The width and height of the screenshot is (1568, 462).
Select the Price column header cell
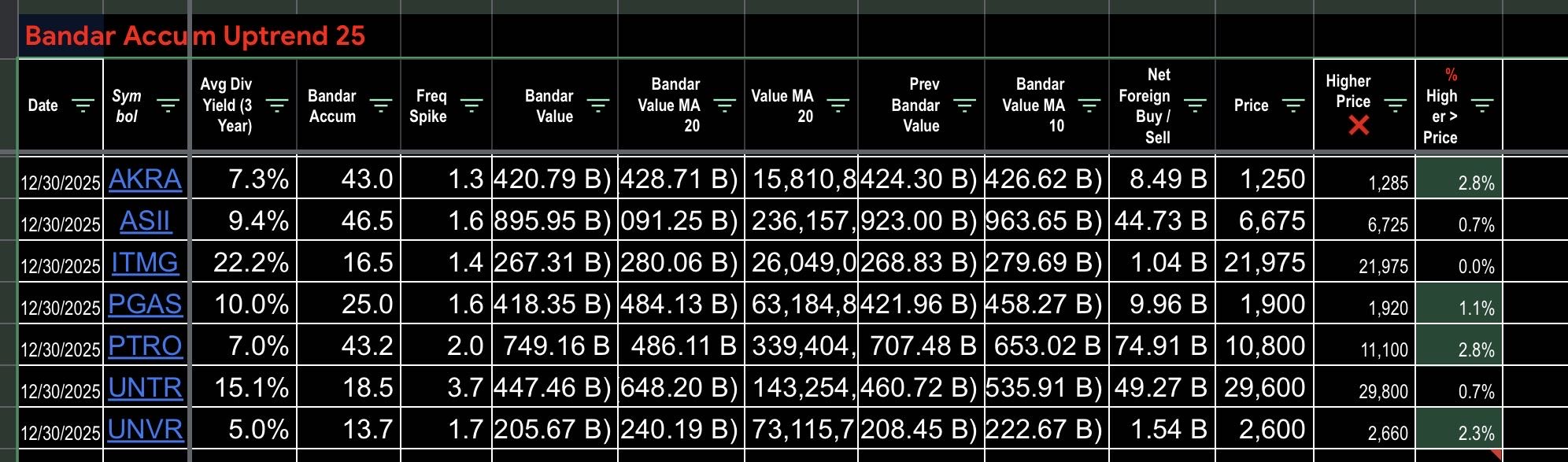point(1264,105)
